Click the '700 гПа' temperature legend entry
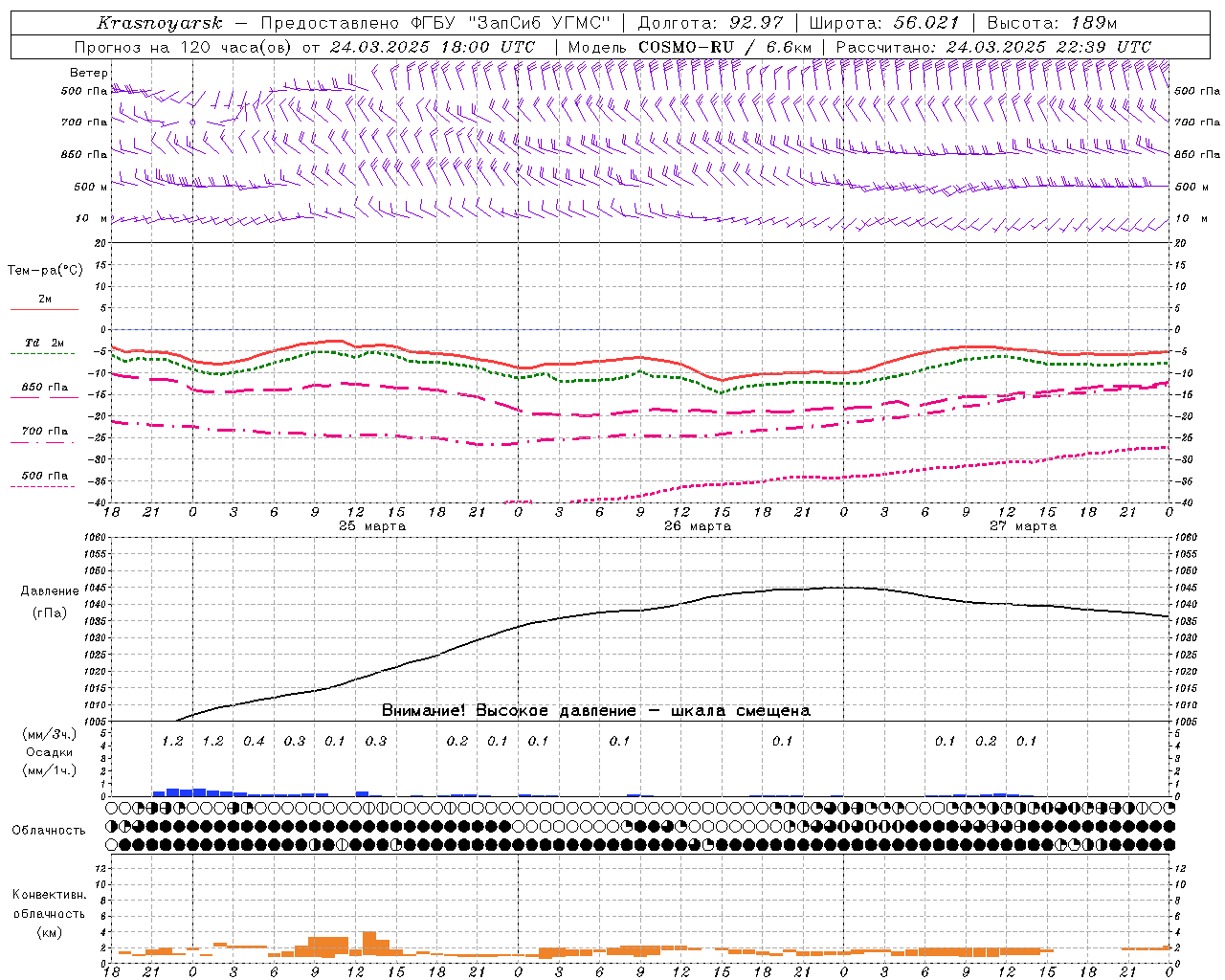This screenshot has height=980, width=1225. [x=45, y=432]
